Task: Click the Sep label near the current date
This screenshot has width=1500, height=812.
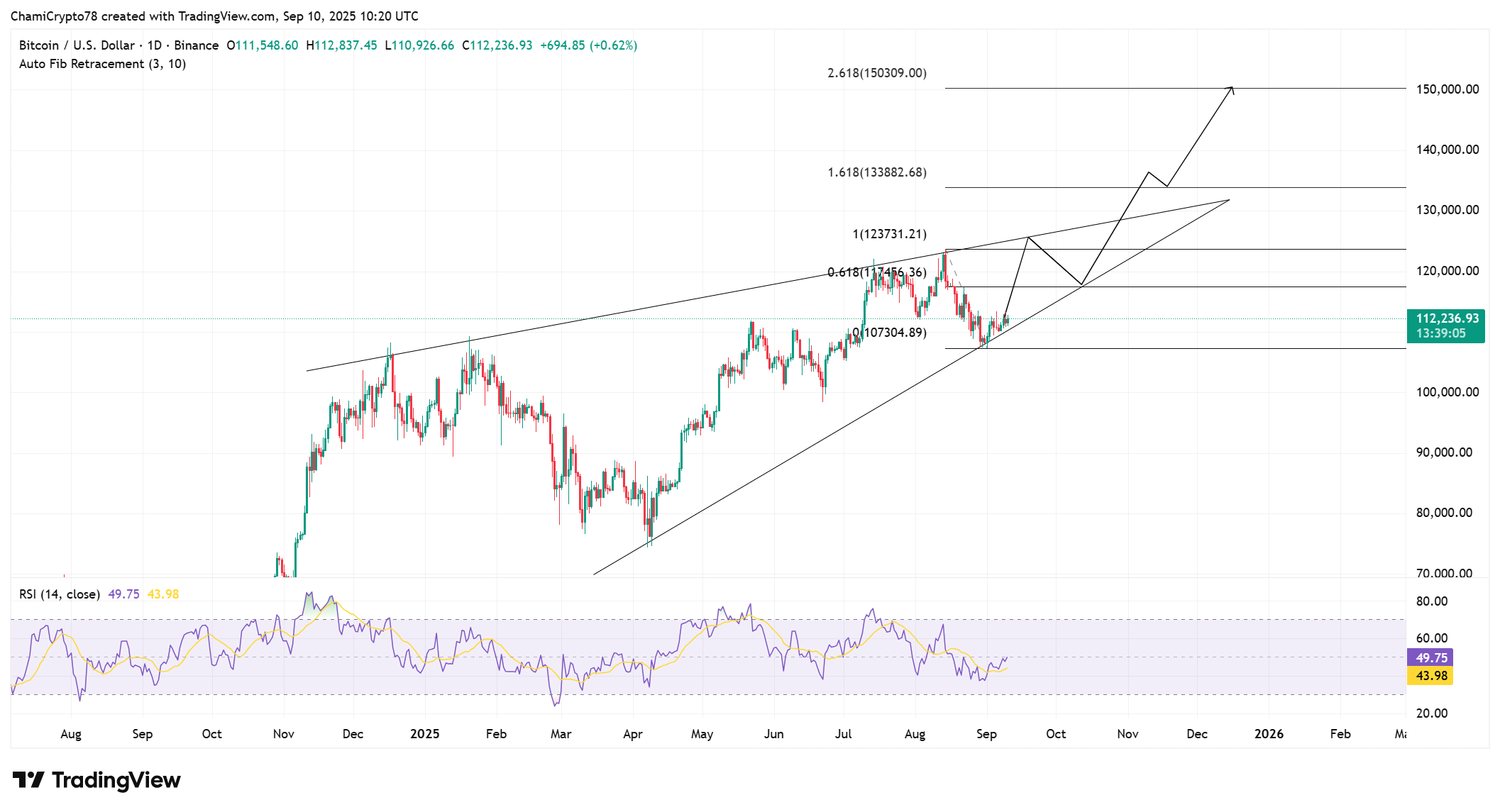Action: pos(986,734)
